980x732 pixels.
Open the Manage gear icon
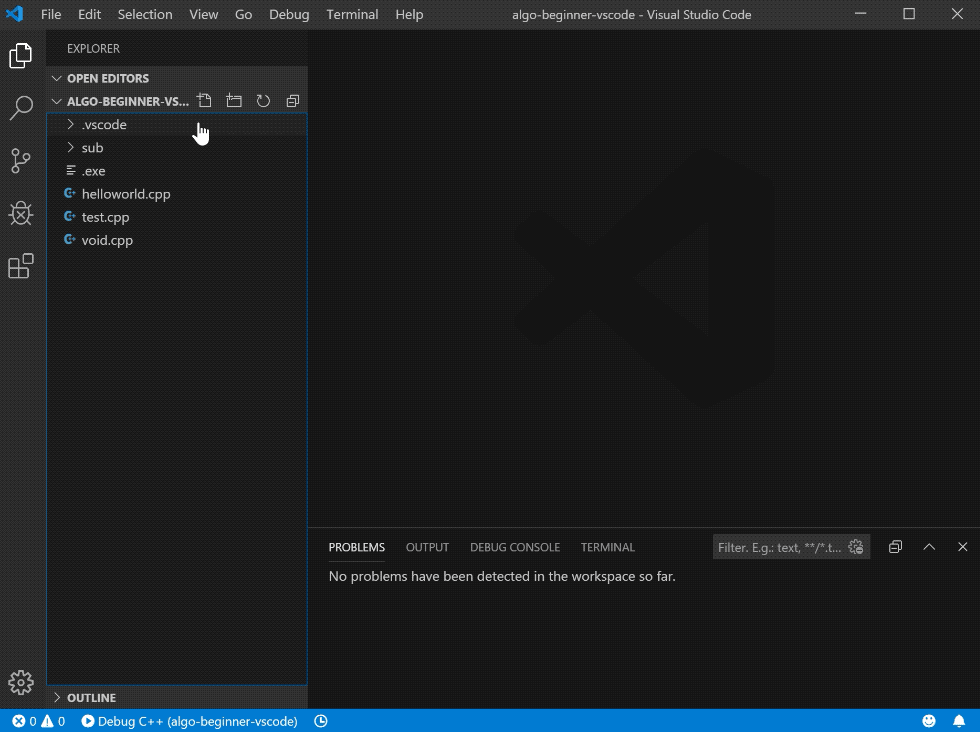21,682
